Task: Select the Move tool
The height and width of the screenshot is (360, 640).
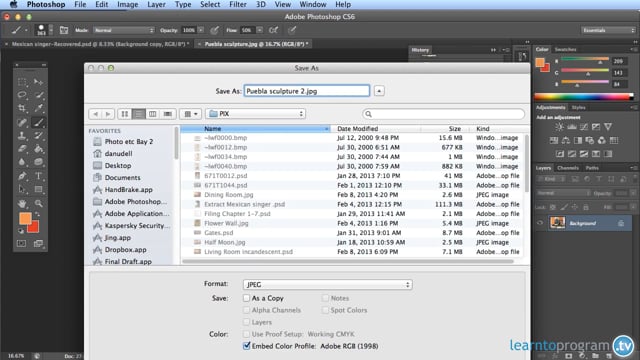Action: (38, 82)
